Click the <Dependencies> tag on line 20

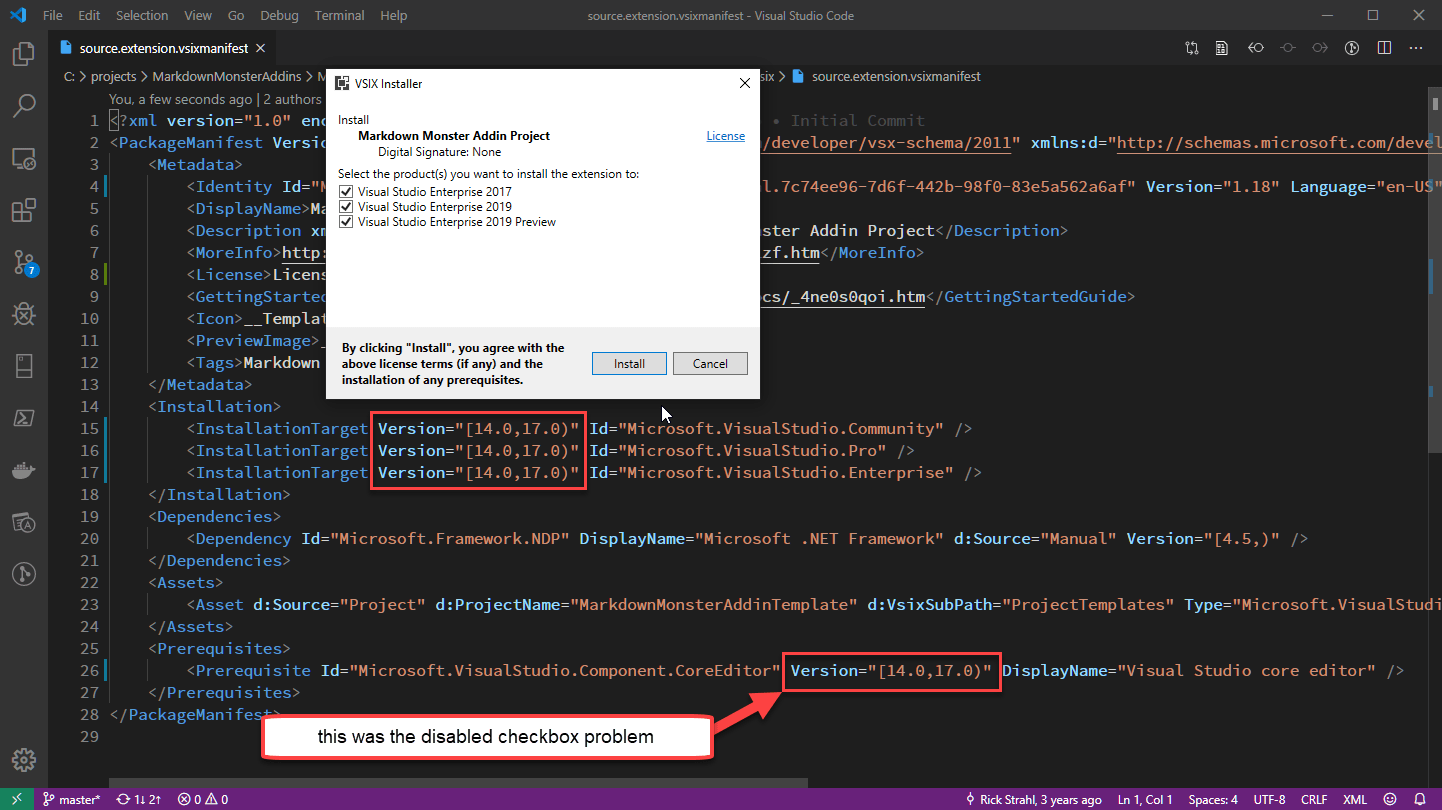(x=215, y=516)
